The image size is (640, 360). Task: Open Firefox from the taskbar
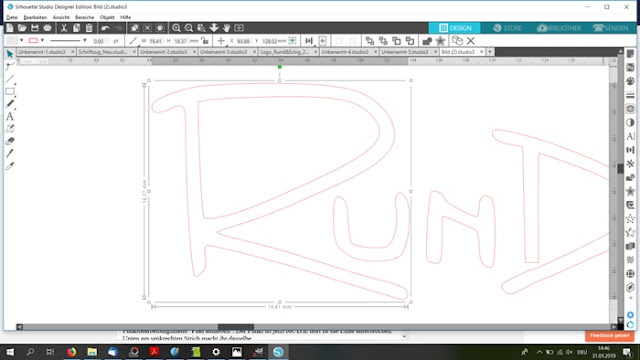click(71, 351)
